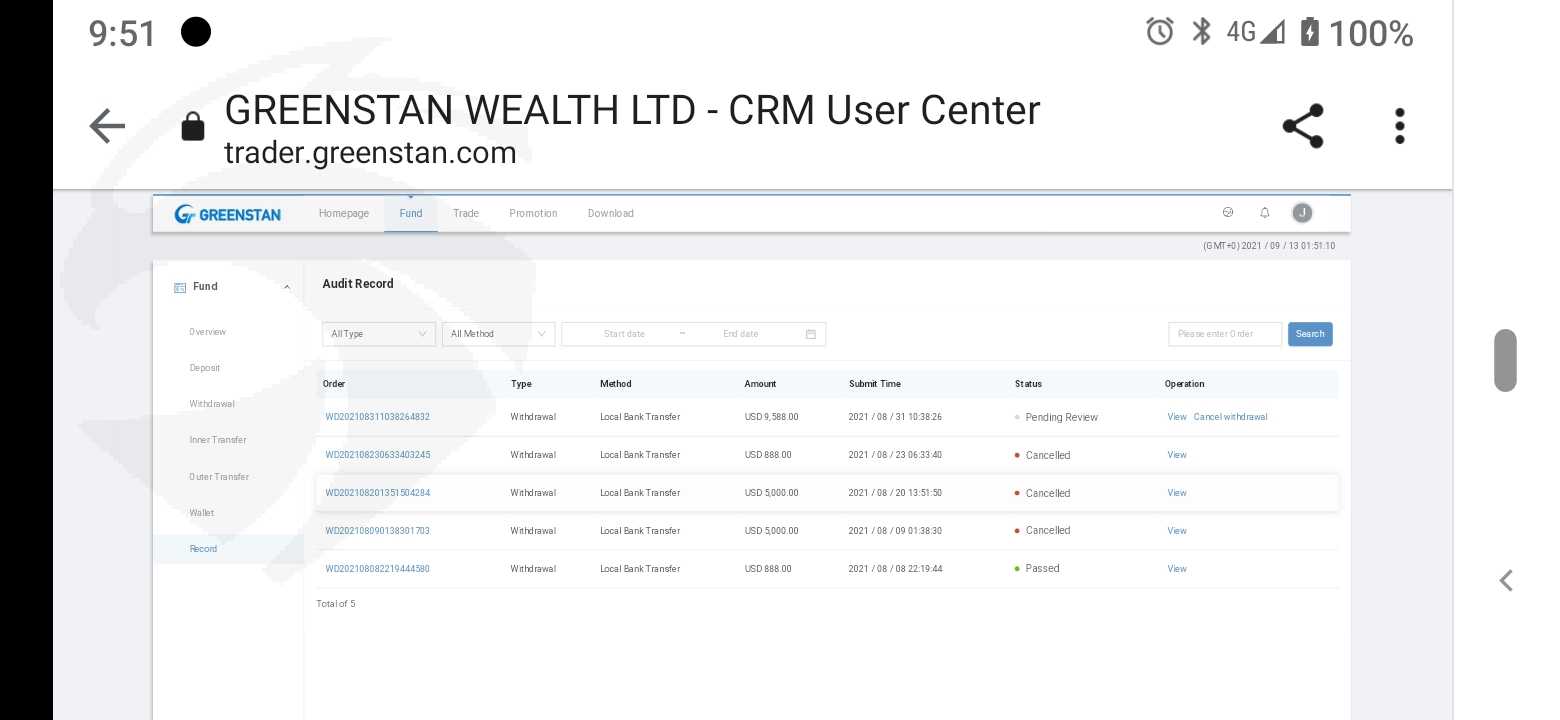Screen dimensions: 1560x720
Task: Go to Inner Transfer in sidebar
Action: tap(217, 440)
